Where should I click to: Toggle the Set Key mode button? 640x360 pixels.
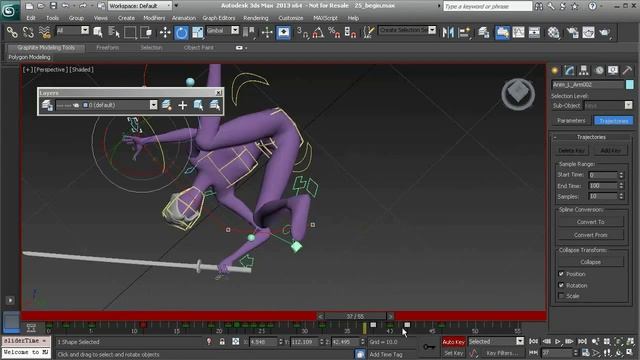point(453,353)
